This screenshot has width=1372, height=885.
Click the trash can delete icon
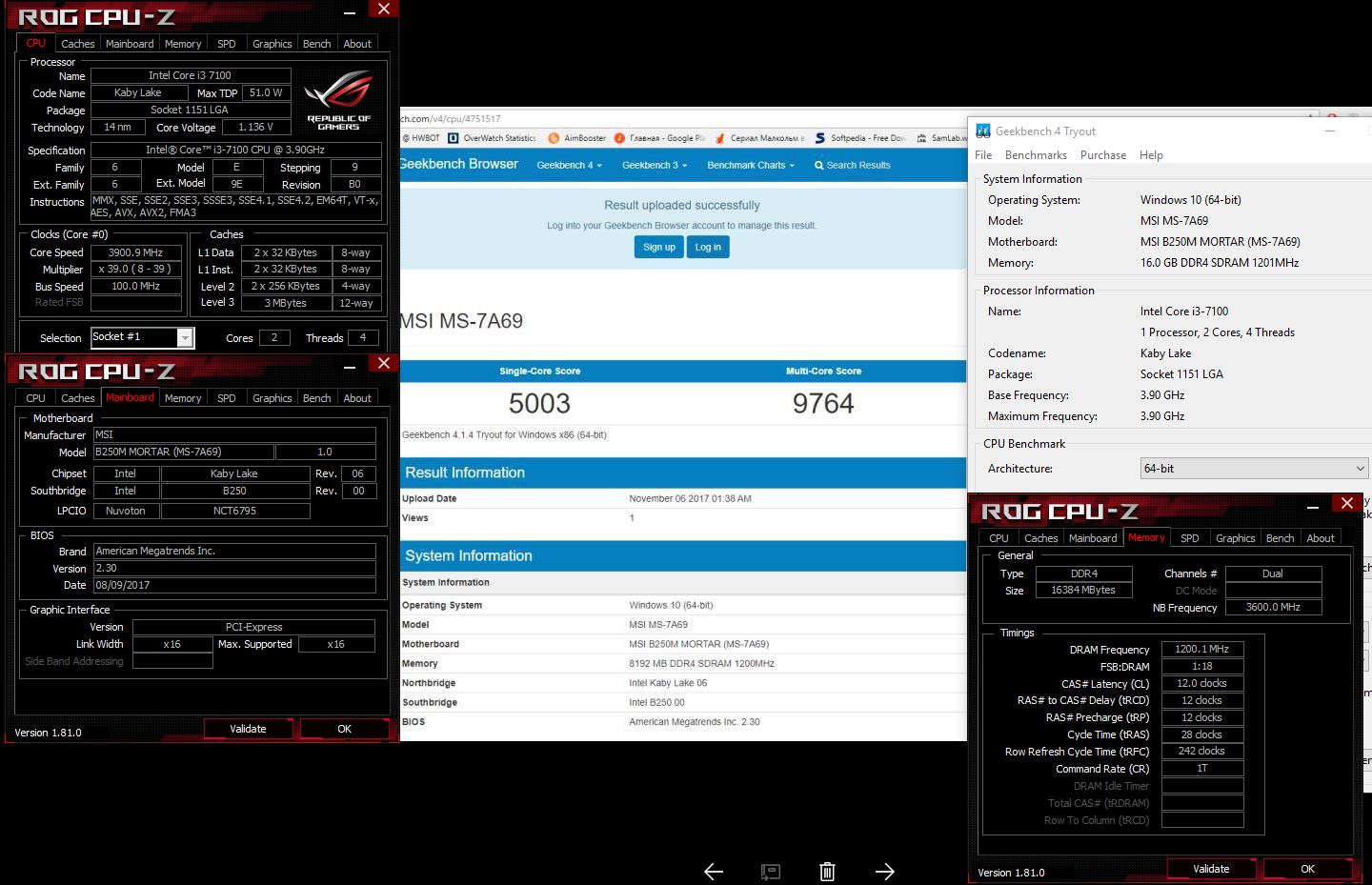[x=827, y=871]
